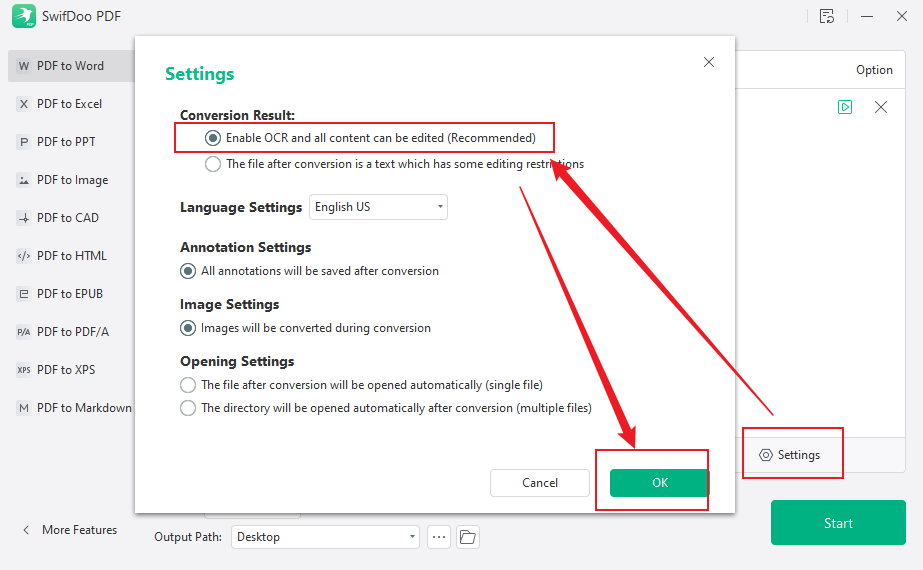Click the Conversion Result heading
This screenshot has height=570, width=923.
pyautogui.click(x=237, y=115)
